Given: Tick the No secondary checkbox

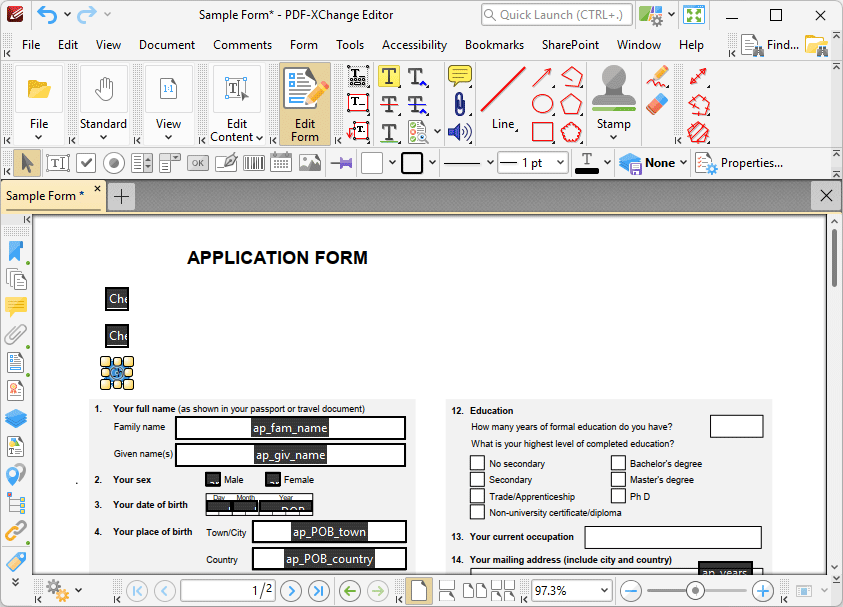Looking at the screenshot, I should [x=477, y=463].
